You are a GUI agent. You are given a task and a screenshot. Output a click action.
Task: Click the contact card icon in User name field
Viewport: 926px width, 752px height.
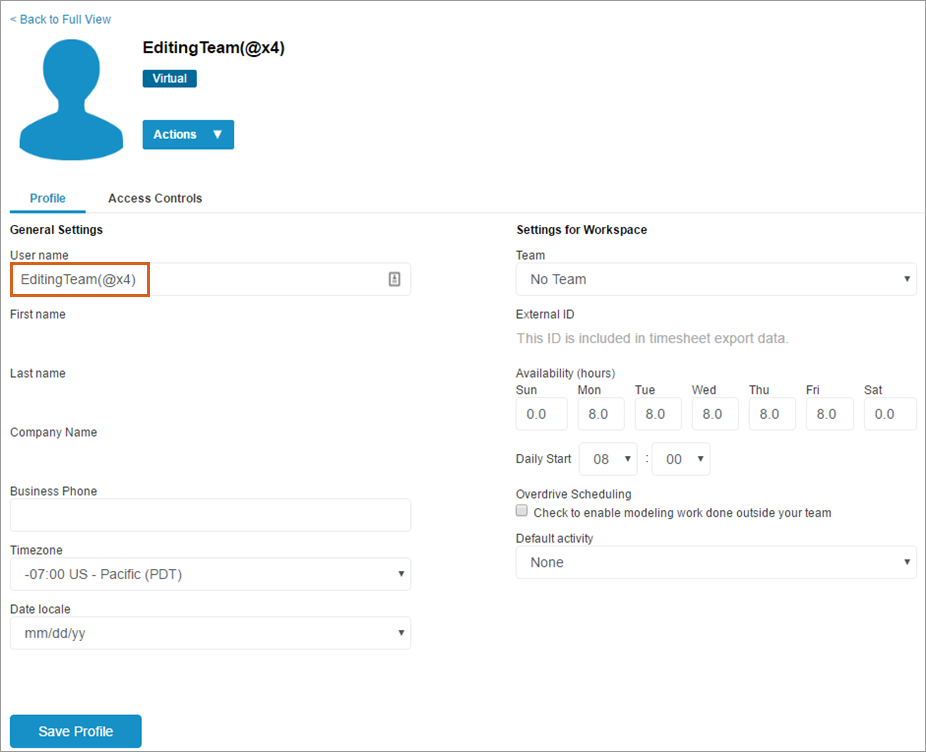pyautogui.click(x=394, y=280)
